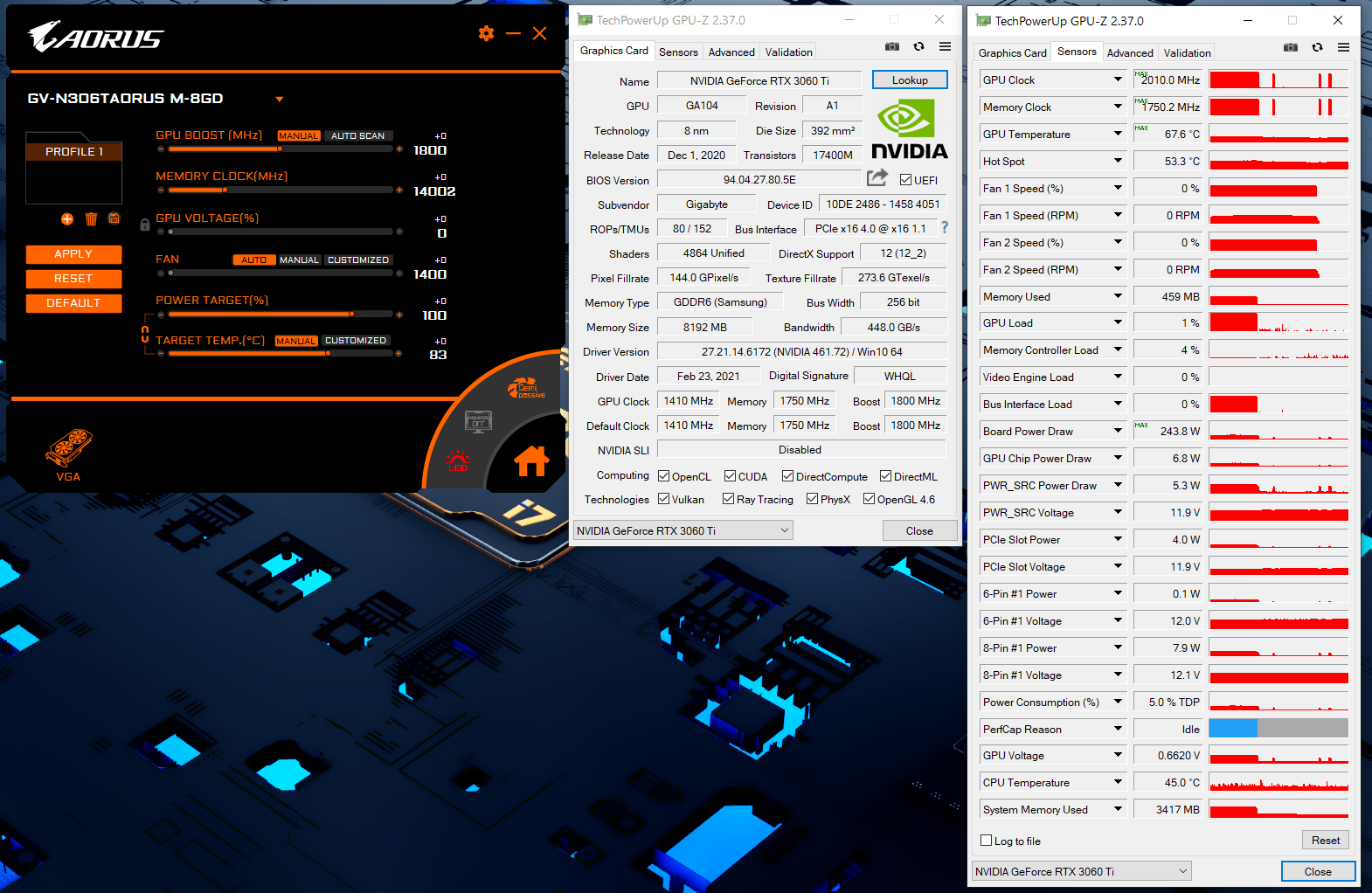
Task: Enable the Log to file checkbox
Action: 987,841
